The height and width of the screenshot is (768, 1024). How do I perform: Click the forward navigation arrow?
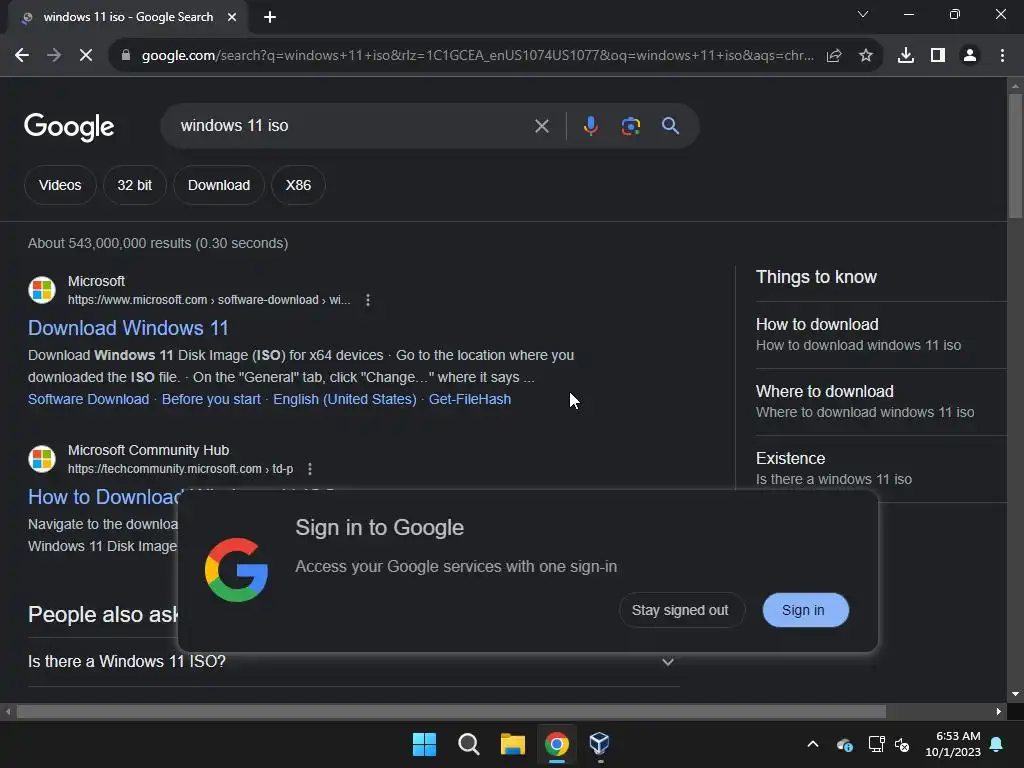coord(54,56)
